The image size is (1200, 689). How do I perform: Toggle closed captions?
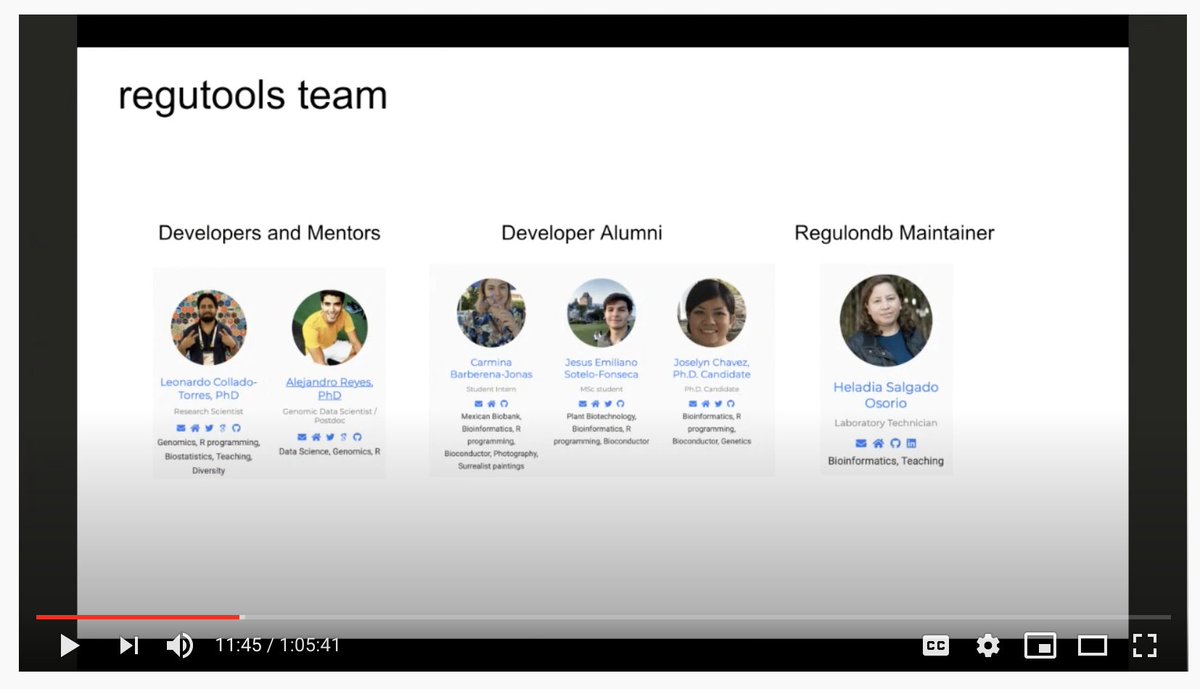click(936, 646)
